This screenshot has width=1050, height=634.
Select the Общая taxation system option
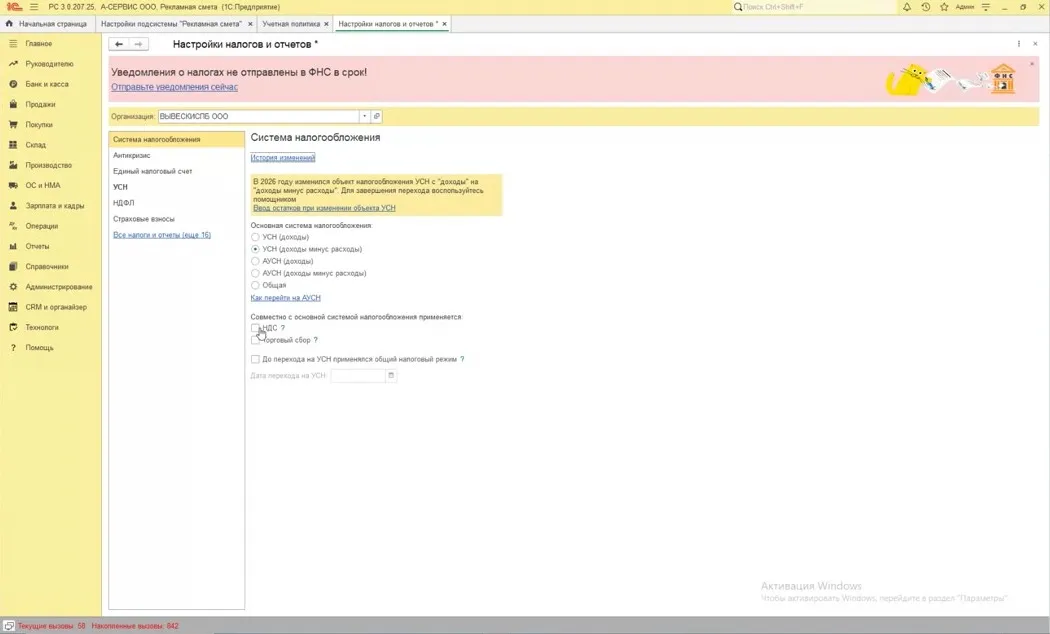[255, 285]
